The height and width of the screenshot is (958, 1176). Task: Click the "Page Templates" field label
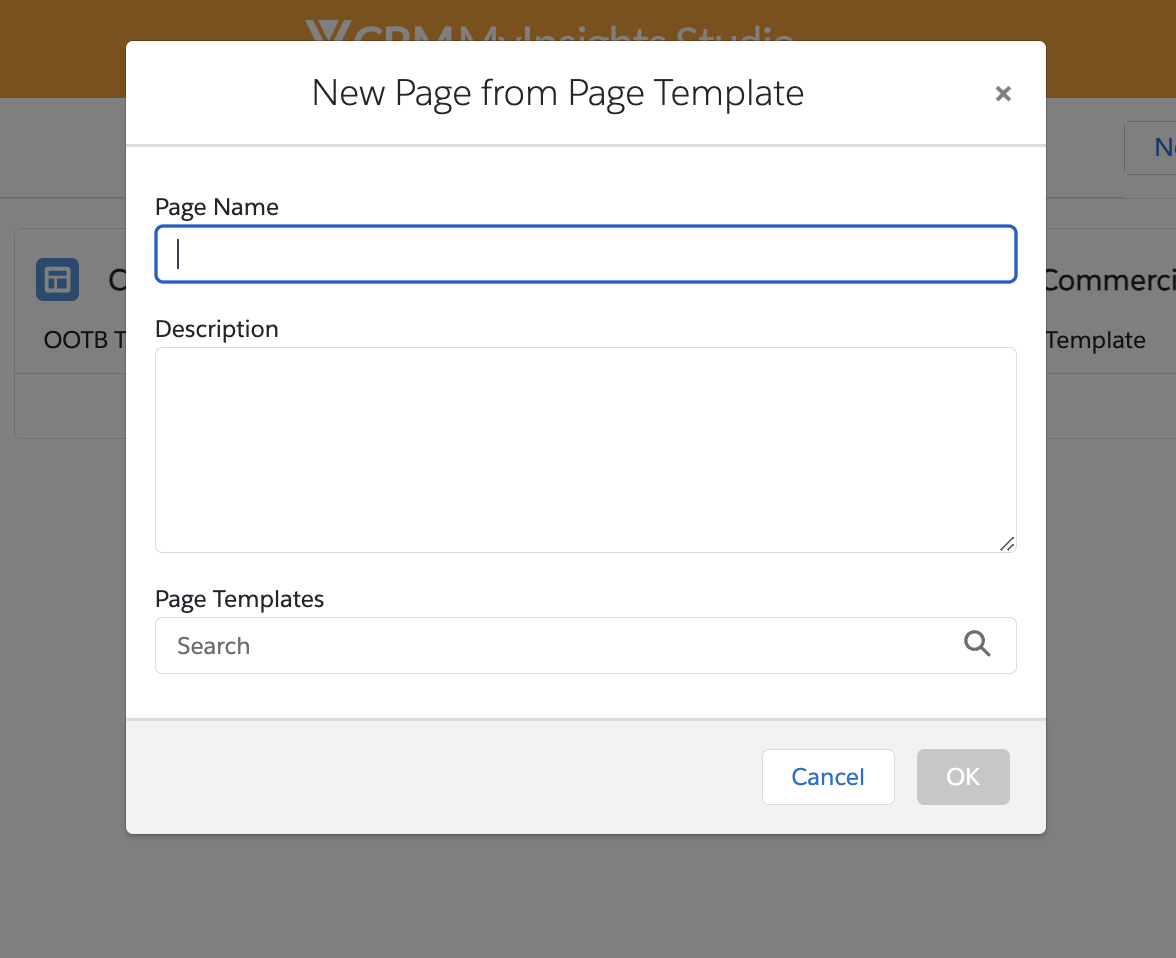click(240, 599)
